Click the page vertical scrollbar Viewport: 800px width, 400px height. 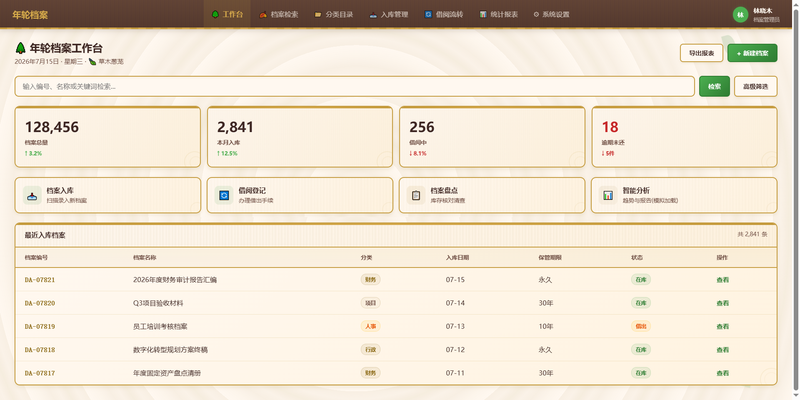pyautogui.click(x=796, y=200)
